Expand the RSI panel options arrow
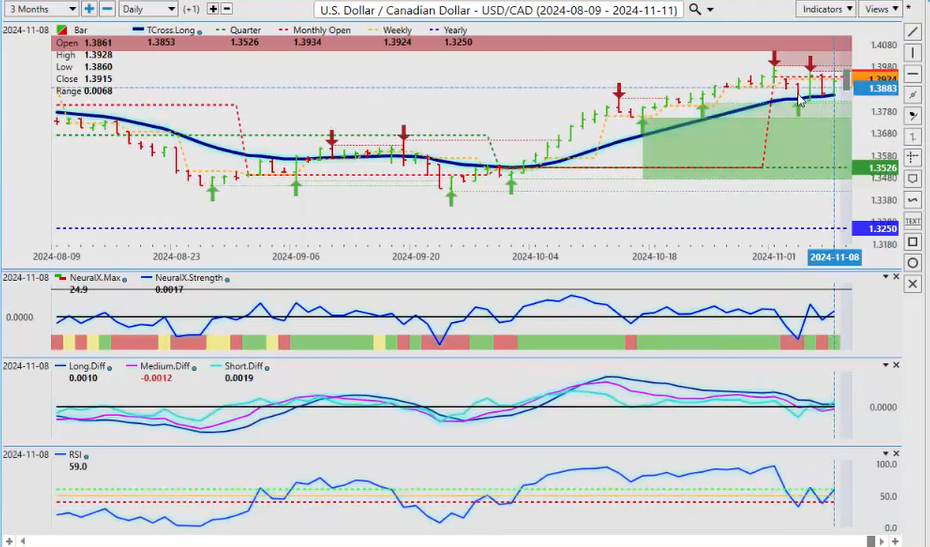 [x=884, y=454]
